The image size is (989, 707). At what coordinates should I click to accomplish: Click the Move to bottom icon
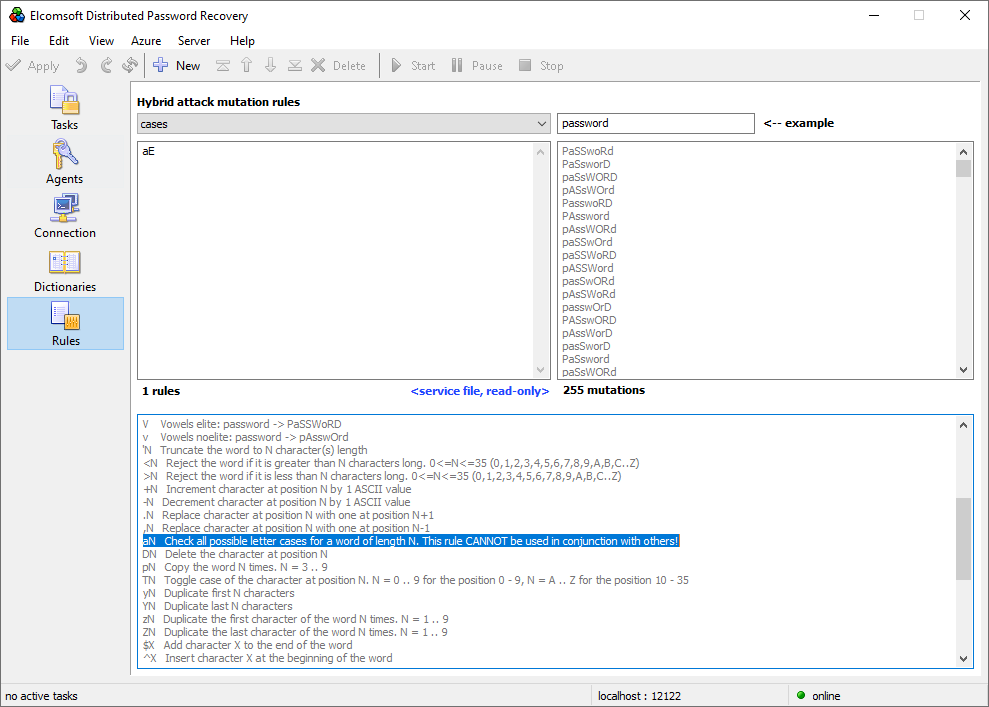coord(295,66)
